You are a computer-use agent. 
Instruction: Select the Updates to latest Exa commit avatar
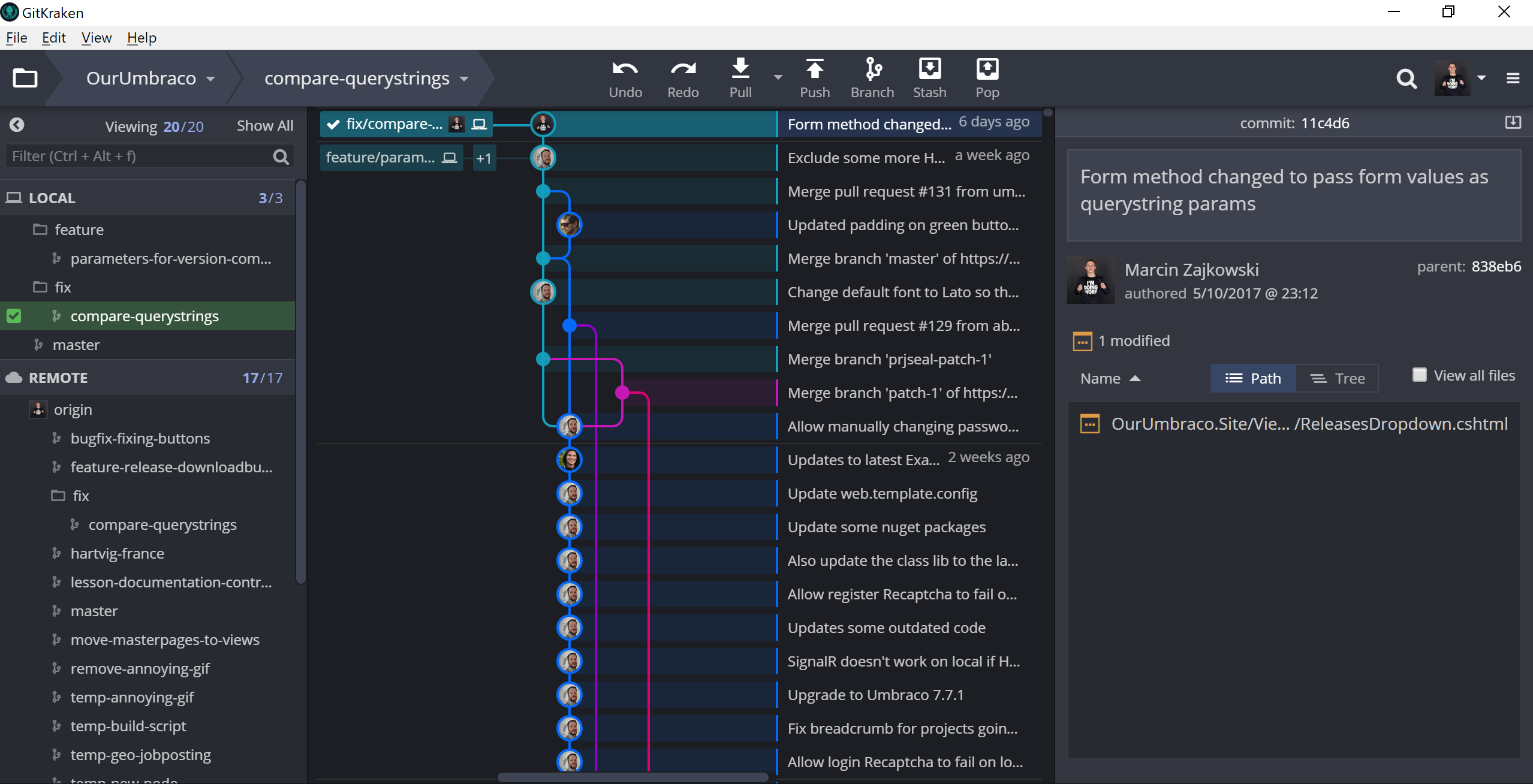(x=569, y=460)
